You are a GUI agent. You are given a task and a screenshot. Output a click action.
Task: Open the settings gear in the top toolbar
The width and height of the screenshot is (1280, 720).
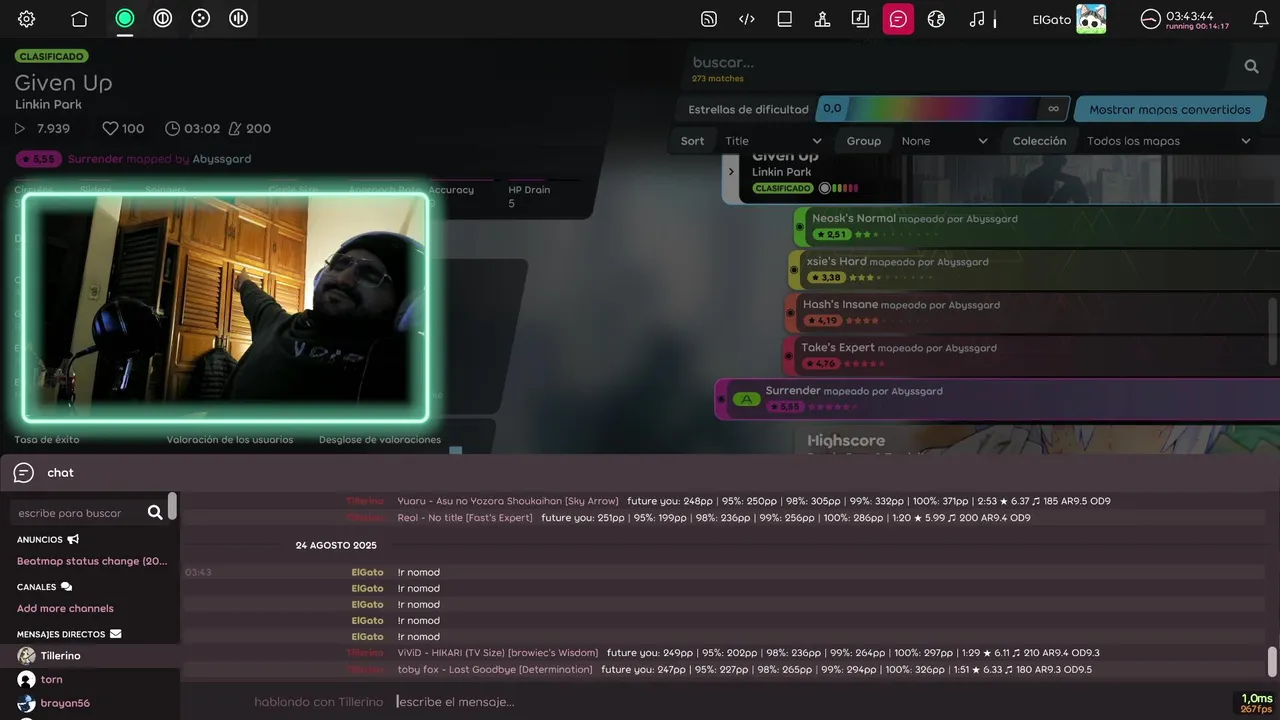coord(27,19)
